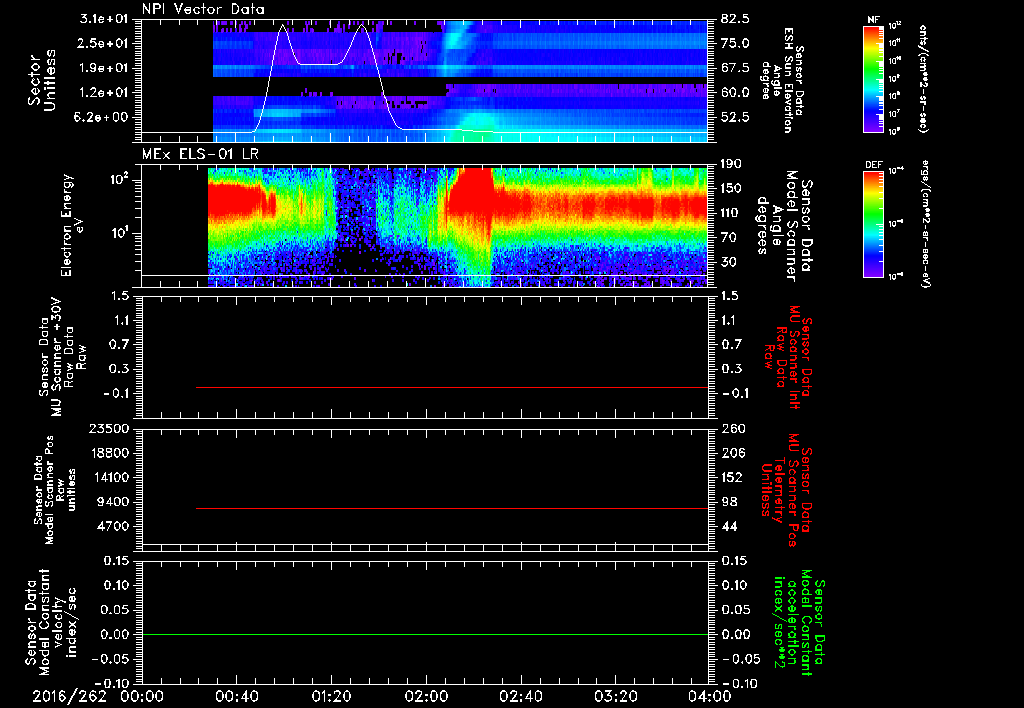Click the '98' Telemetry Pos tick label

729,502
